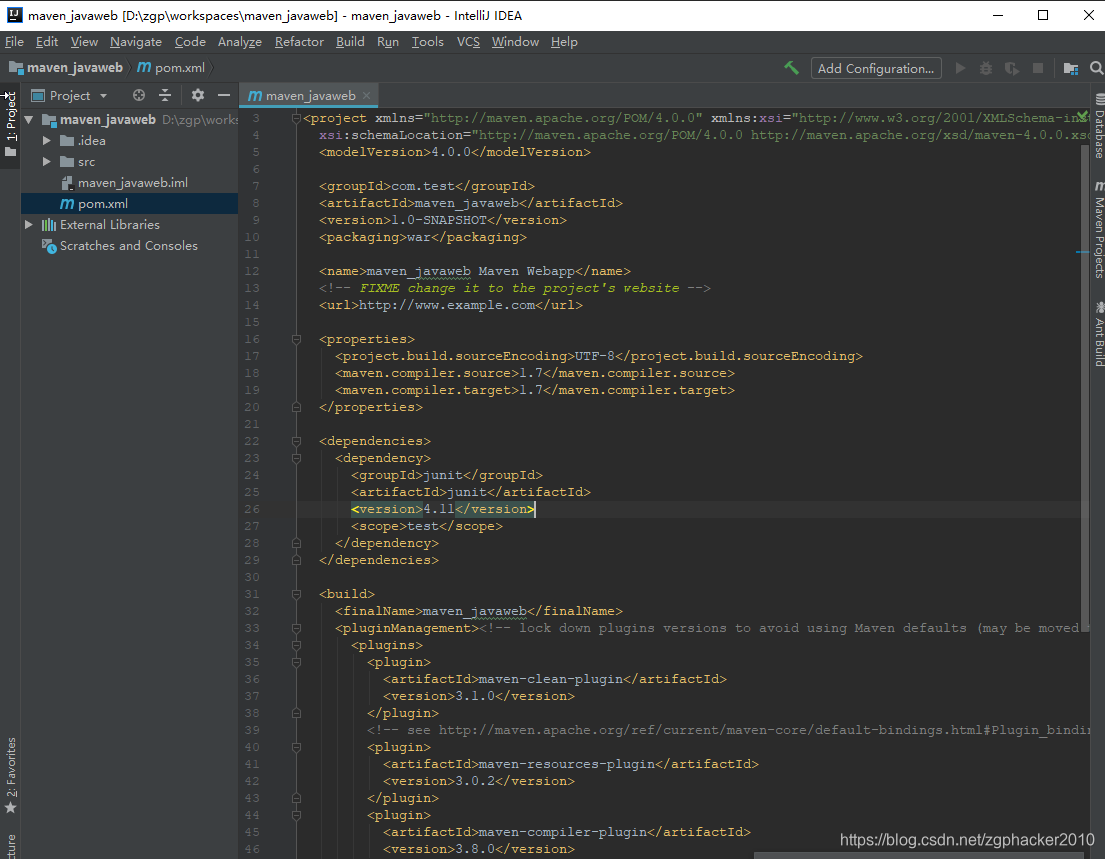The image size is (1105, 859).
Task: Click the Add Configuration... button
Action: [876, 68]
